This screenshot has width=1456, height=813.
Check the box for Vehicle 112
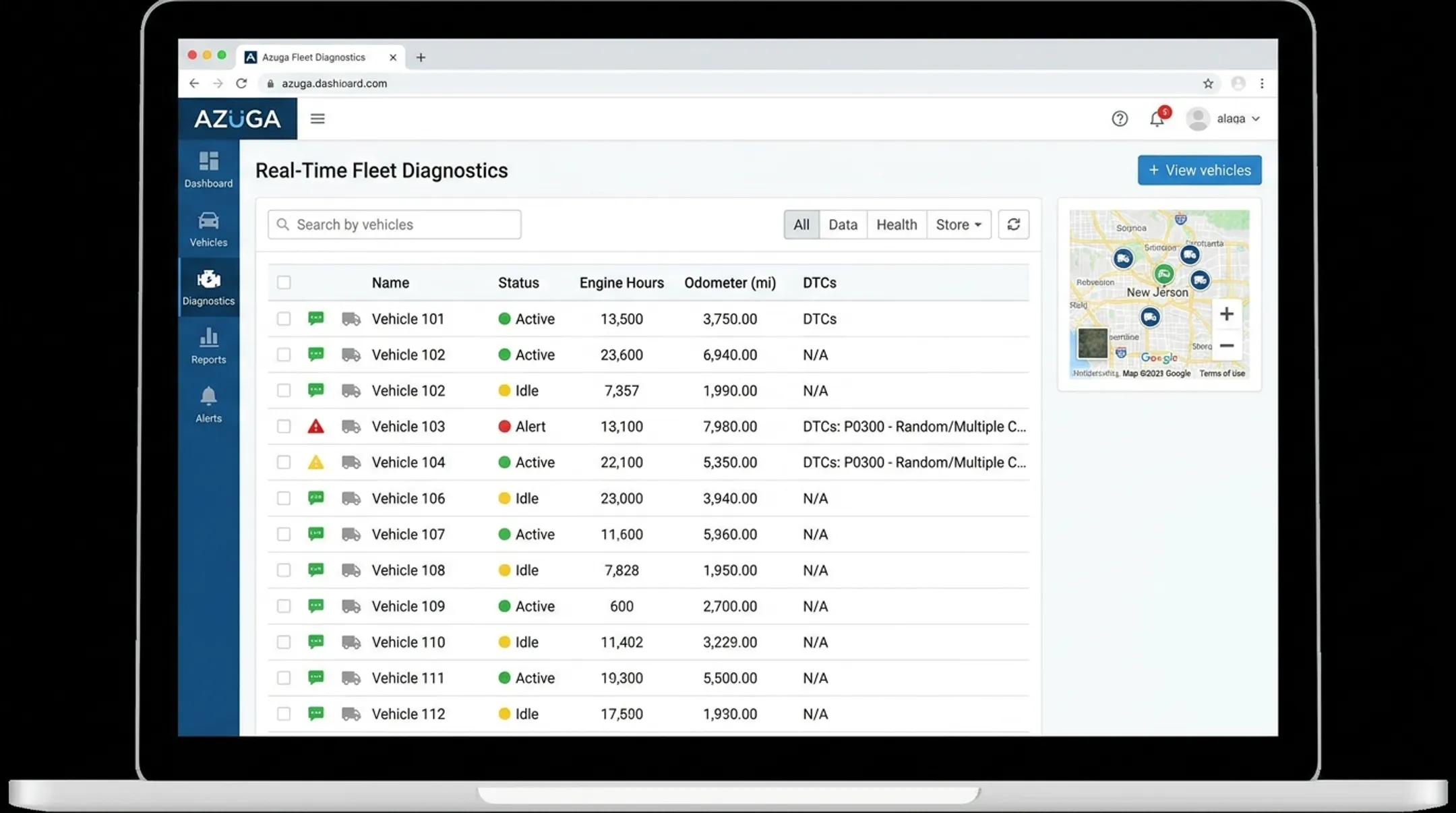click(x=284, y=714)
